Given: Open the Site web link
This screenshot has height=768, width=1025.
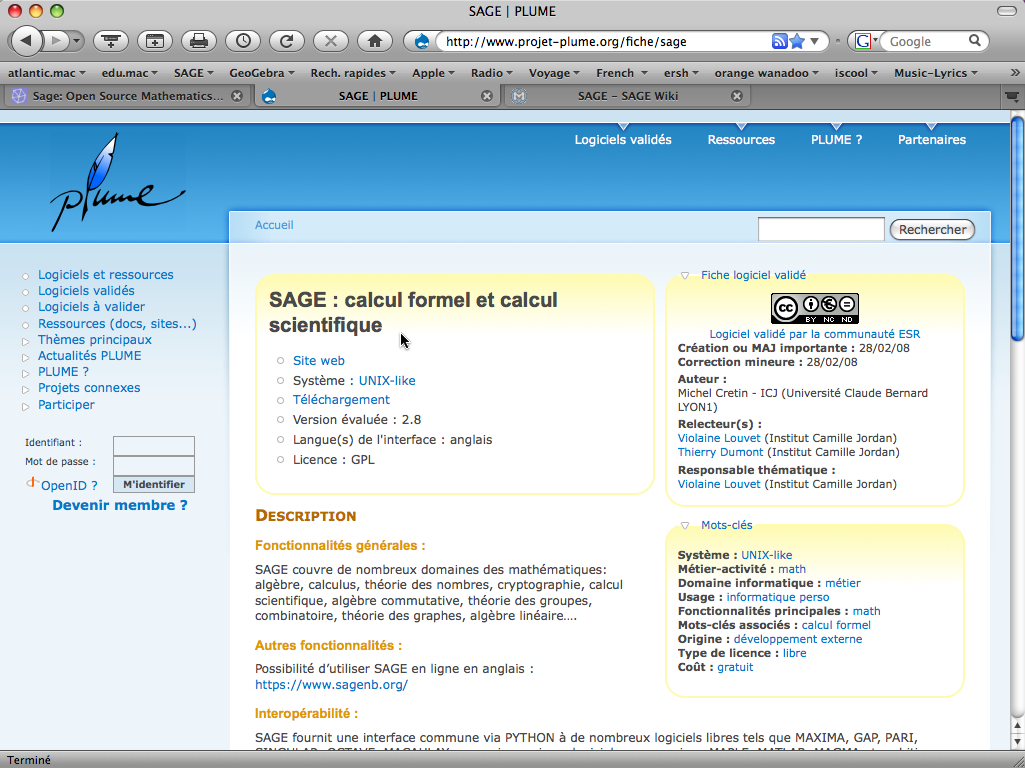Looking at the screenshot, I should [318, 361].
